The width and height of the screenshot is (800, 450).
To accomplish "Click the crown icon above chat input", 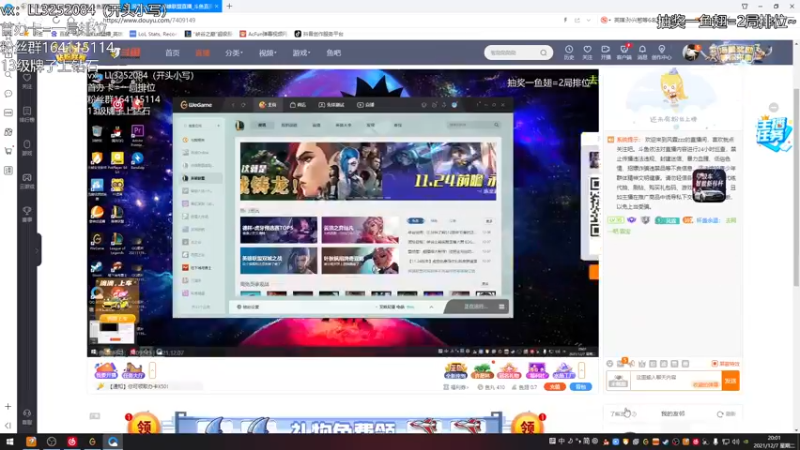I will pos(642,364).
